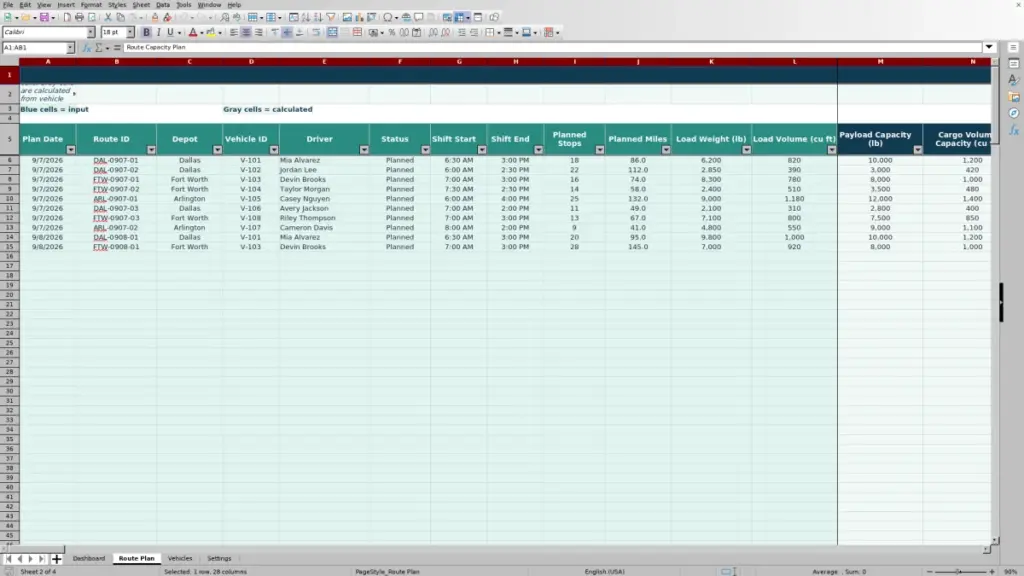1024x576 pixels.
Task: Click the Save document icon
Action: click(x=44, y=17)
